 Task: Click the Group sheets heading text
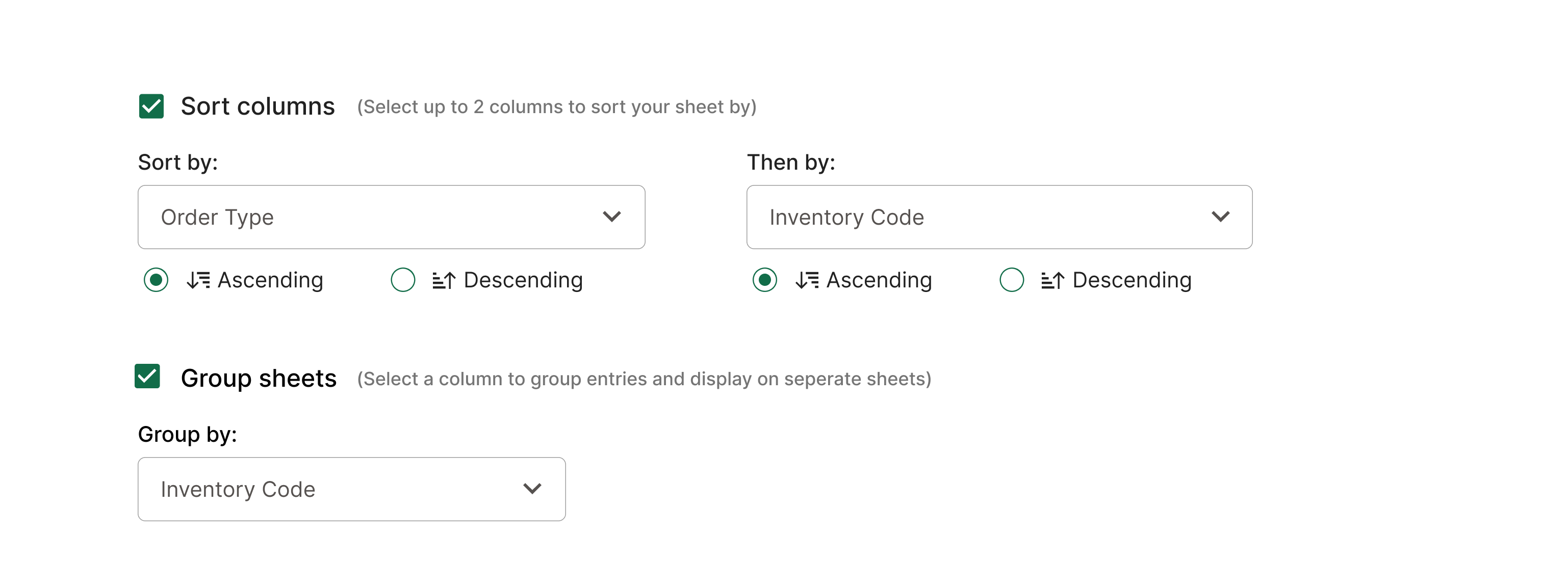click(x=259, y=379)
